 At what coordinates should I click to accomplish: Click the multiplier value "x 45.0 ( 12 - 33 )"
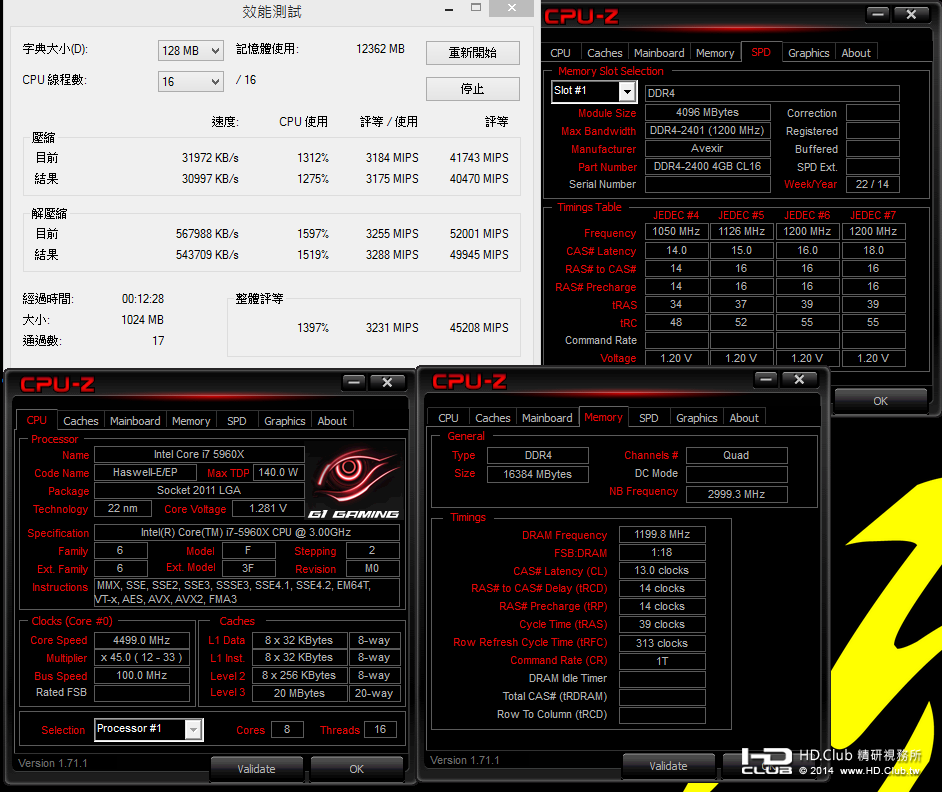click(142, 658)
